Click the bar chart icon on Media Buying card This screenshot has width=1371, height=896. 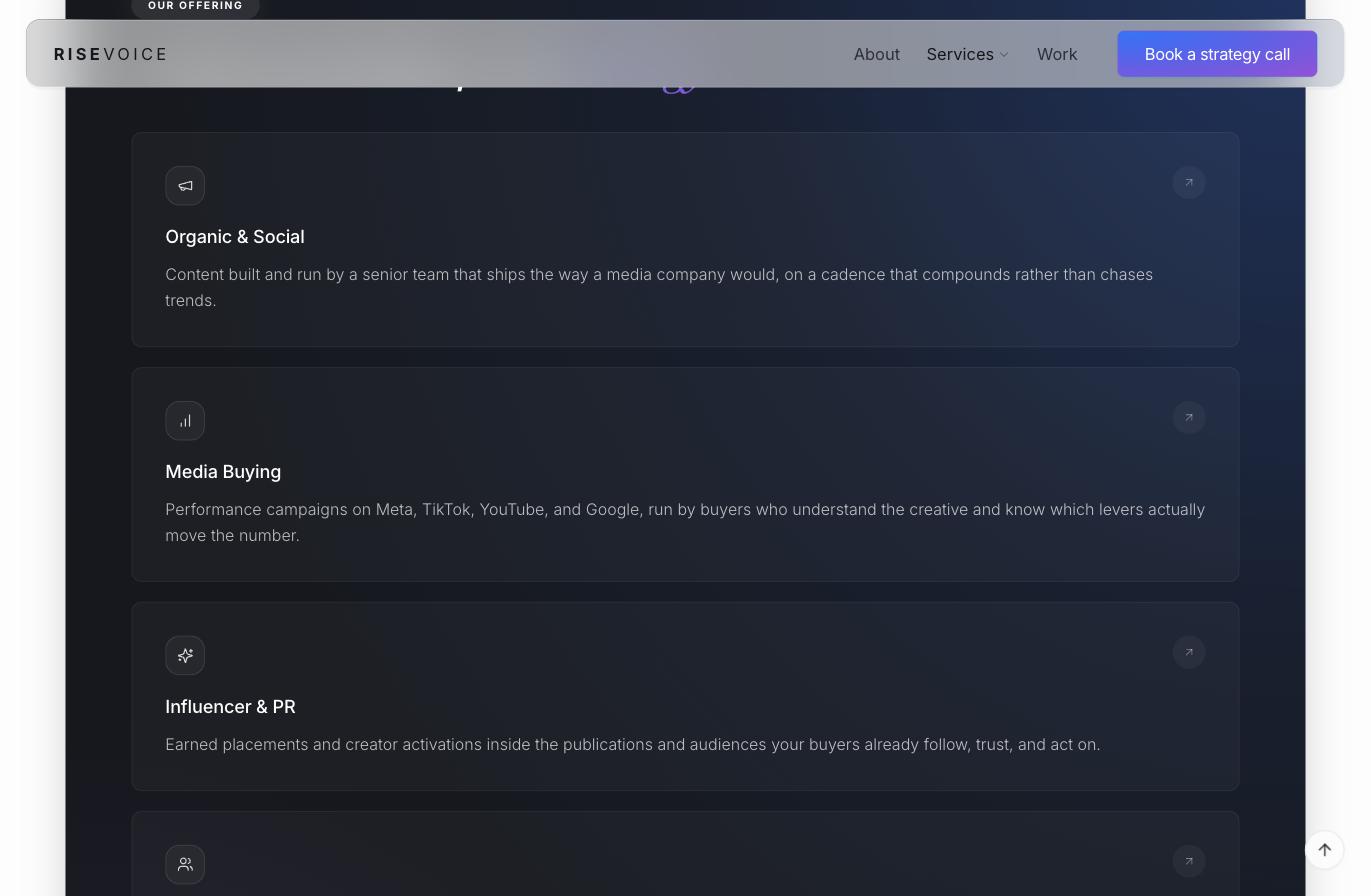coord(185,421)
